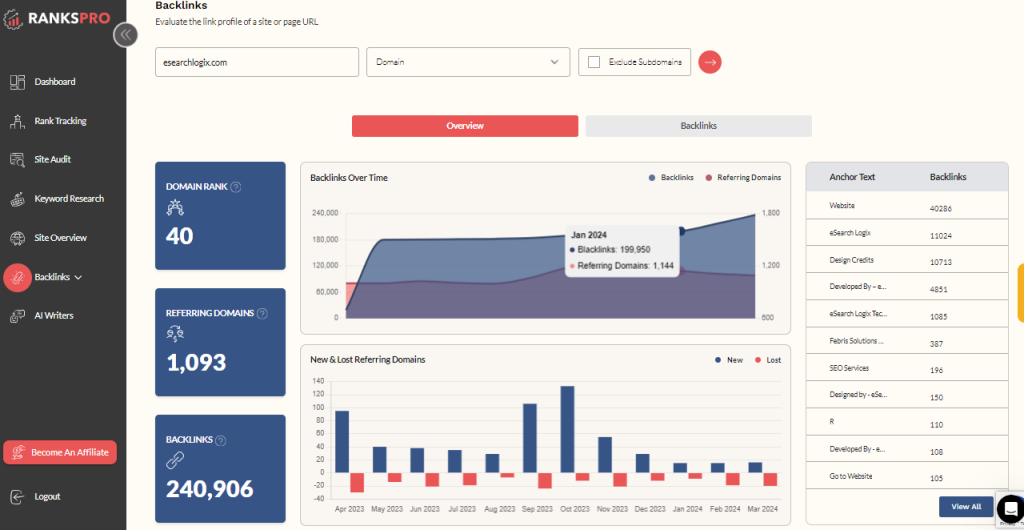Viewport: 1024px width, 530px height.
Task: Open Rank Tracking from the sidebar
Action: pyautogui.click(x=60, y=121)
